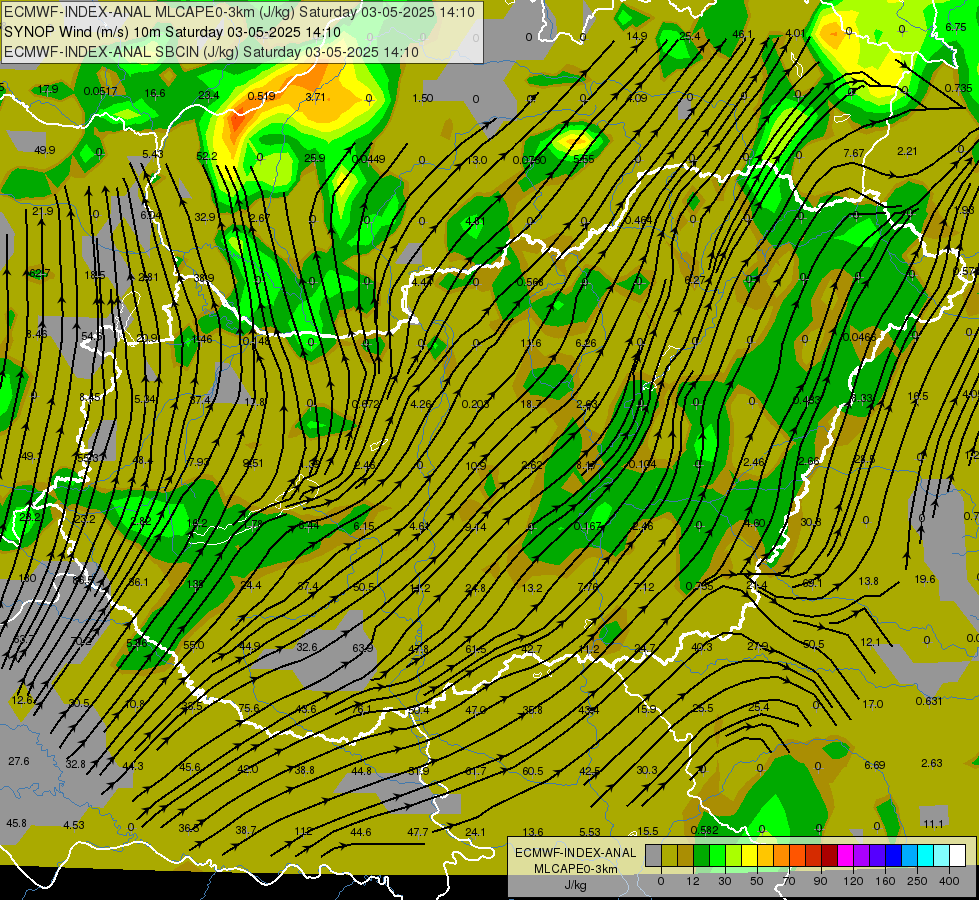Click the map value '3.71'
The image size is (979, 900).
315,97
